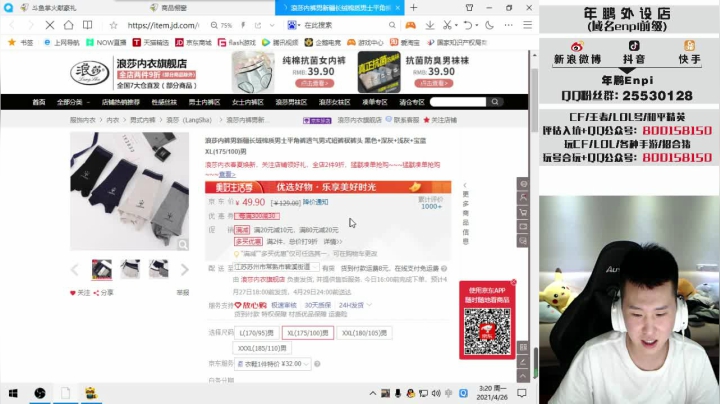This screenshot has height=404, width=720.
Task: Close the red JD APP QR code popup
Action: 513,282
